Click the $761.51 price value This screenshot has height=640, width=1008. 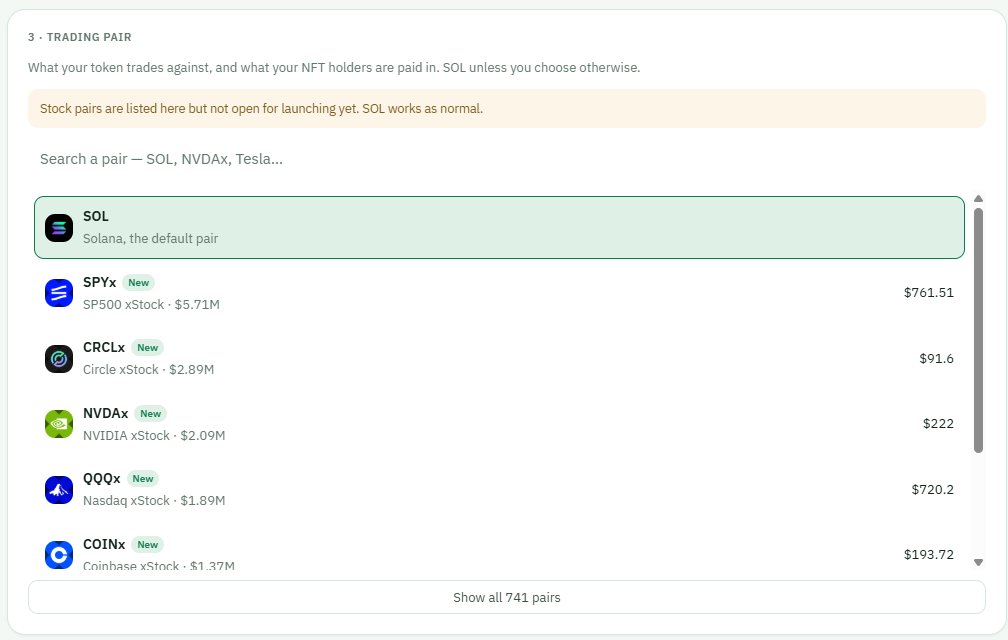coord(928,293)
